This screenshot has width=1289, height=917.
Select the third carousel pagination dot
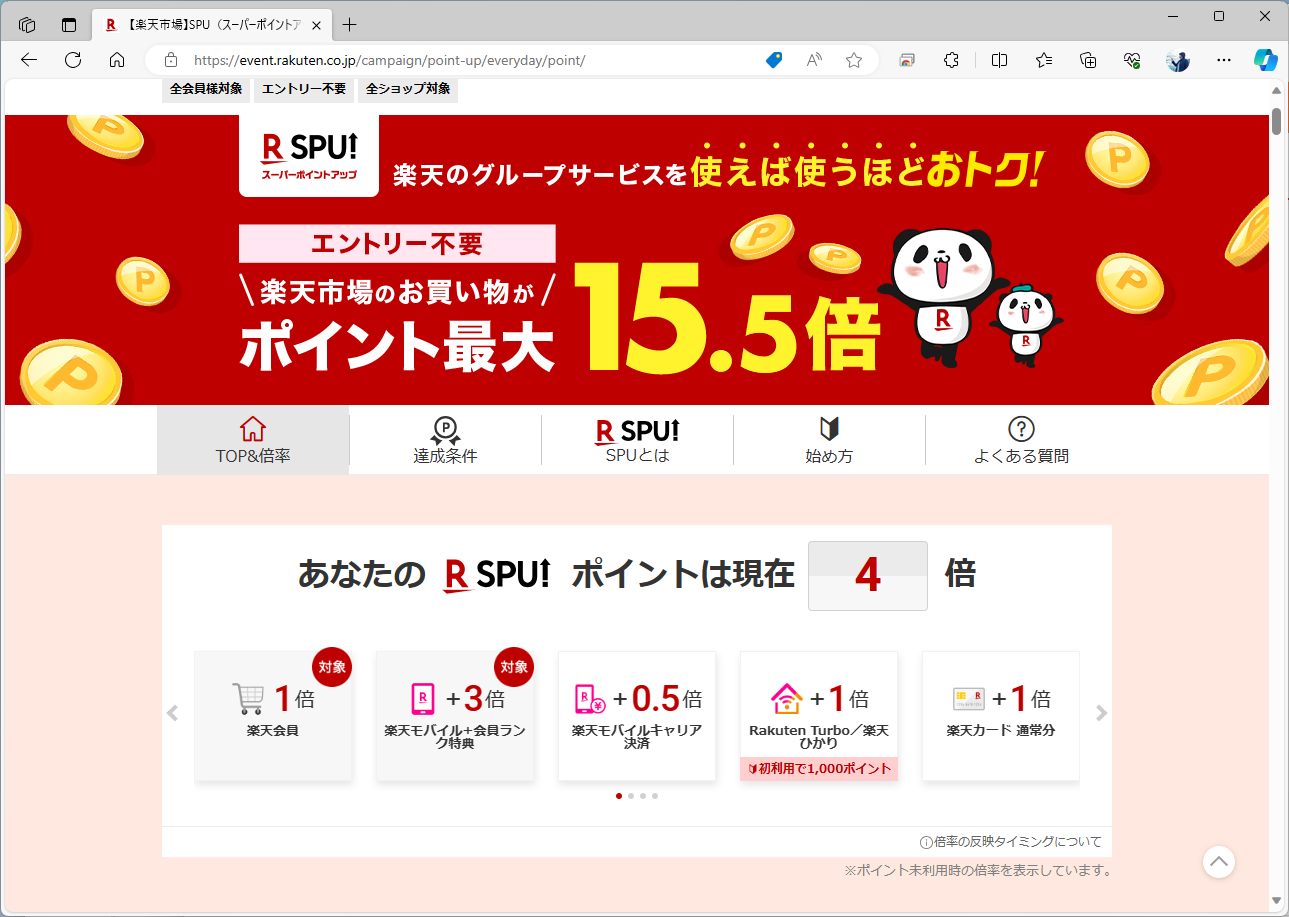click(x=643, y=796)
